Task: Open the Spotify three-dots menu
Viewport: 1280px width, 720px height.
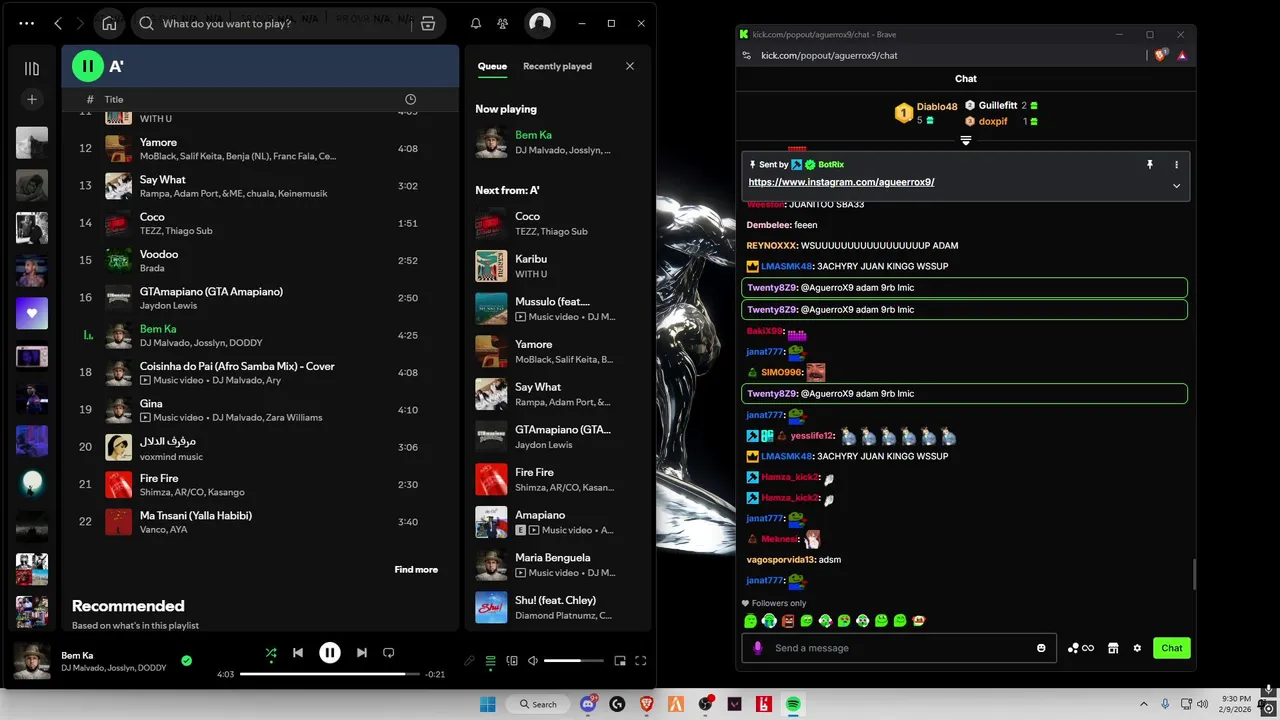Action: pos(27,23)
